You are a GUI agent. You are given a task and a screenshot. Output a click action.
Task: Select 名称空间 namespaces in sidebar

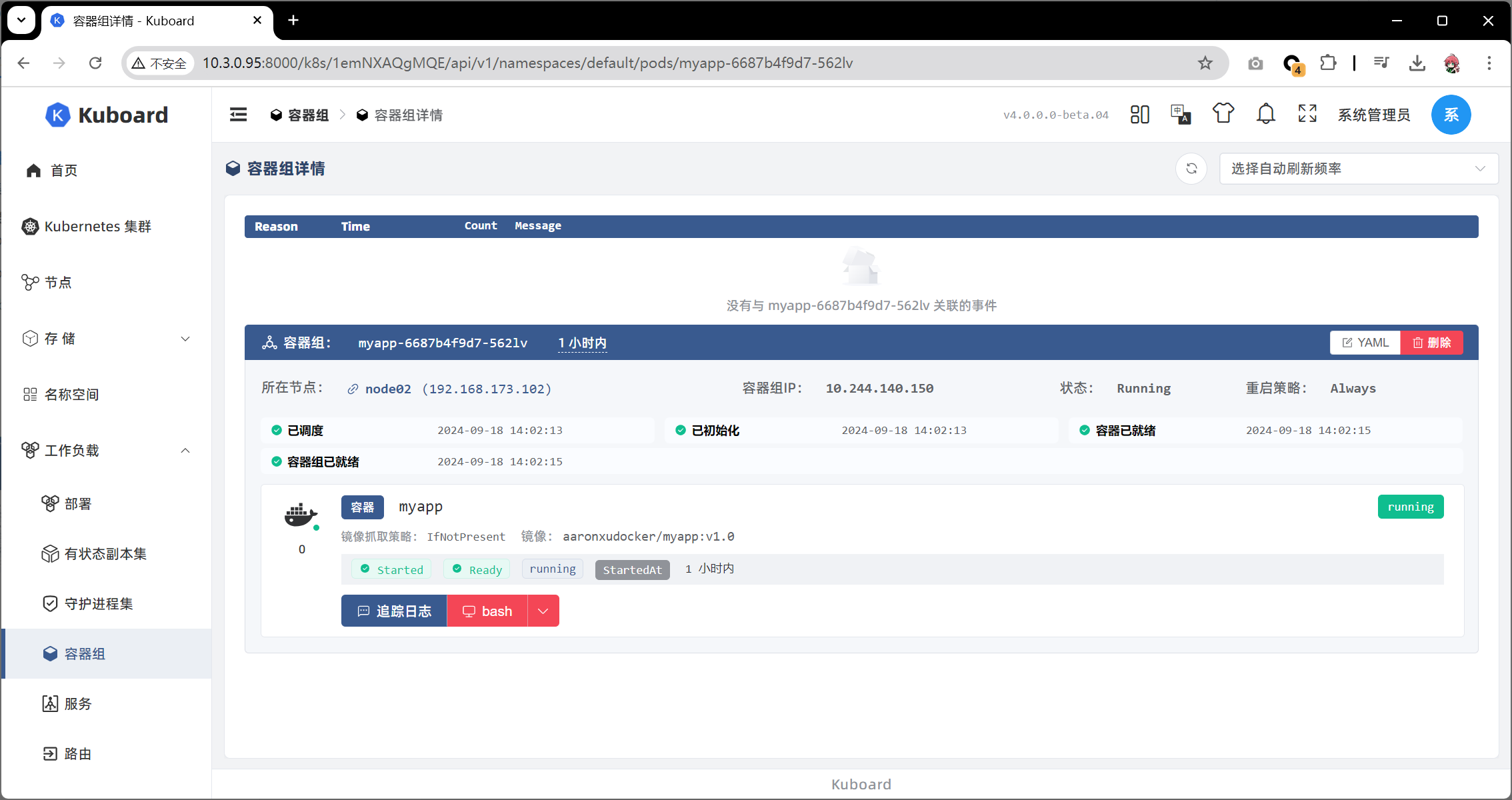coord(71,395)
